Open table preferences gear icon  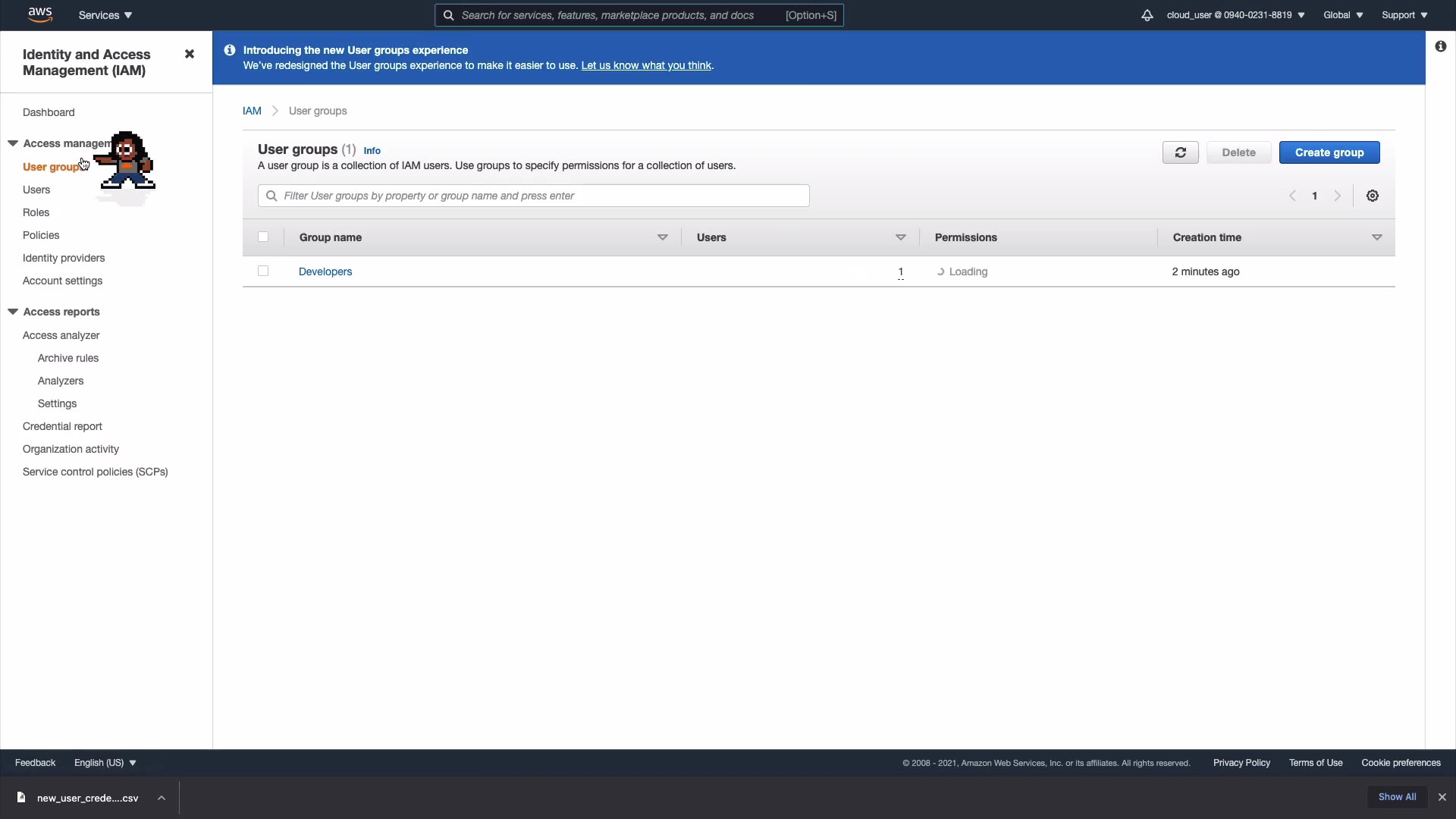[x=1372, y=196]
